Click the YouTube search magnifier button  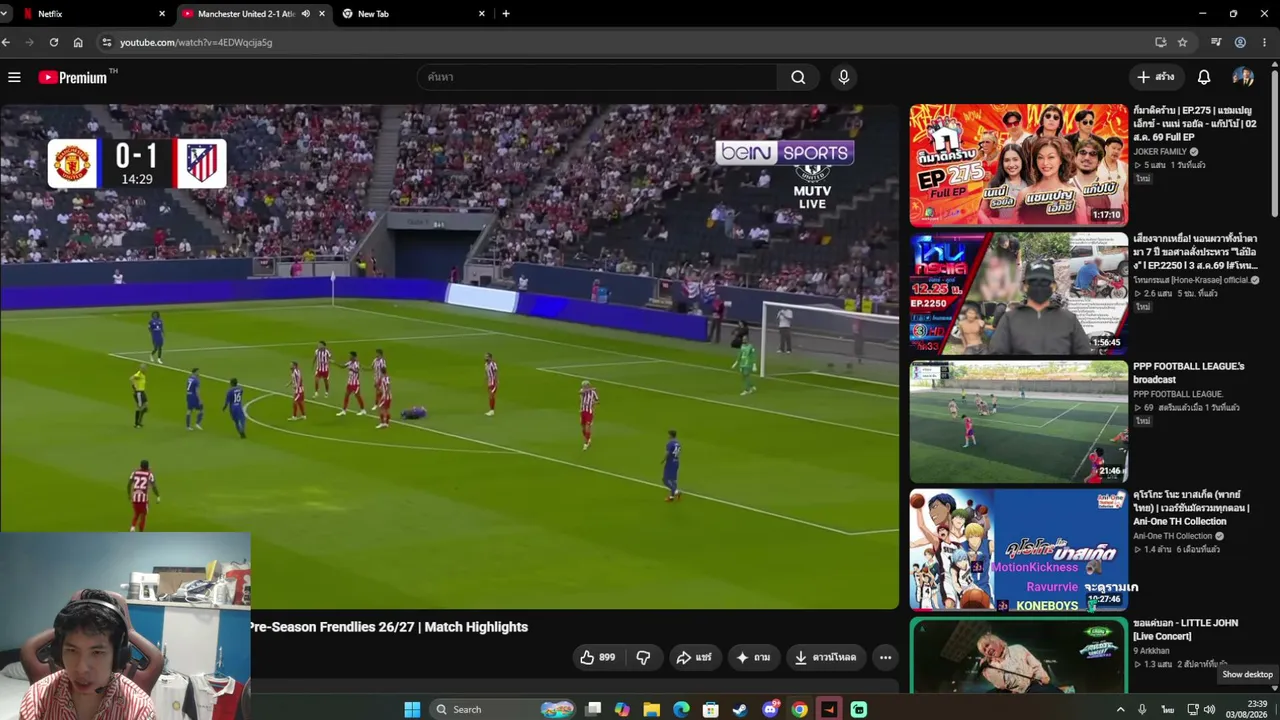pyautogui.click(x=798, y=77)
